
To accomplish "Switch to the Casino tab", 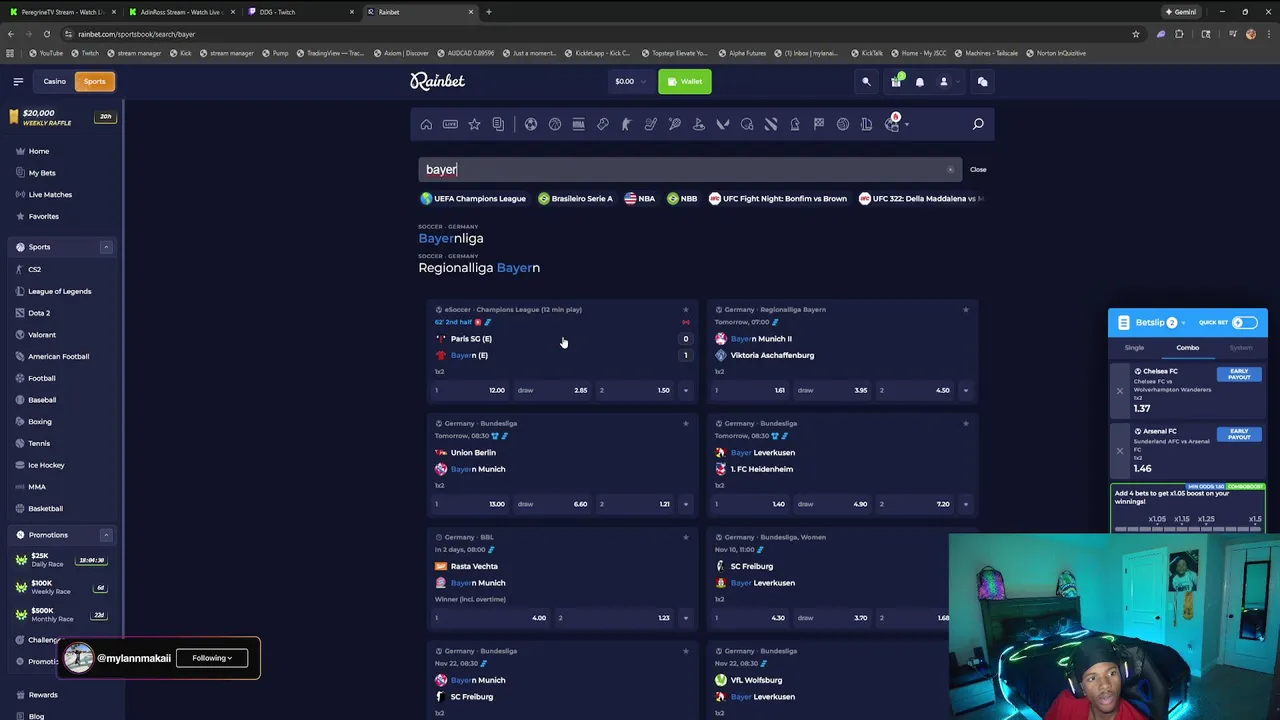I will [x=54, y=81].
